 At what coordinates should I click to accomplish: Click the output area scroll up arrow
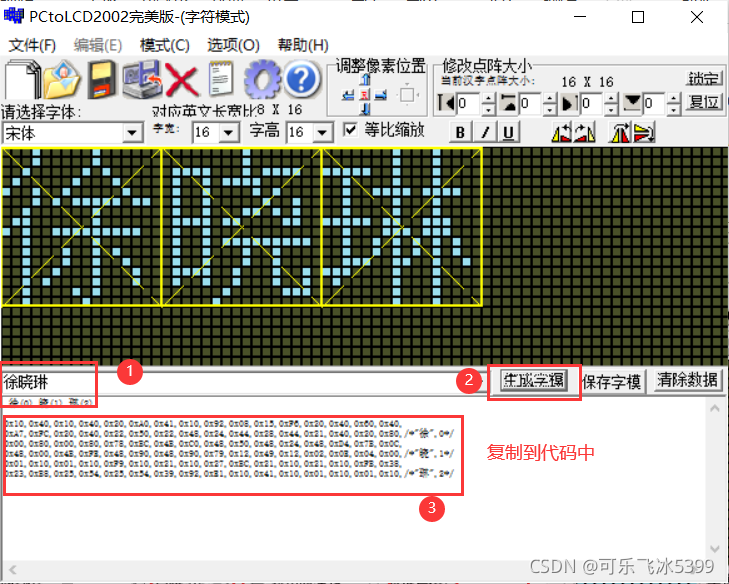(x=715, y=409)
